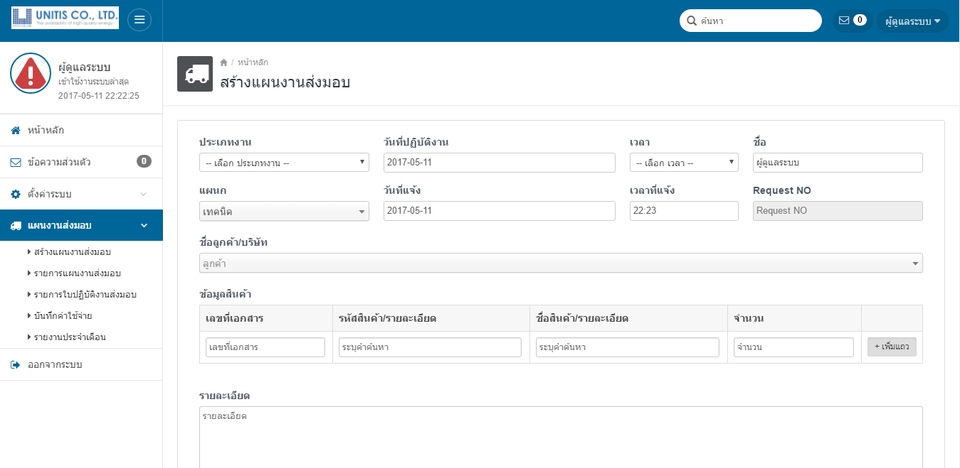Toggle the sidebar hamburger menu button
This screenshot has height=468, width=960.
click(x=140, y=20)
